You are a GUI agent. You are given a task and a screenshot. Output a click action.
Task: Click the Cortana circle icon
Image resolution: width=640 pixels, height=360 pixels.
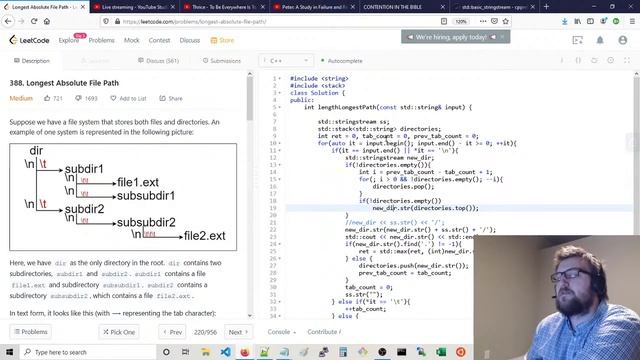click(166, 352)
